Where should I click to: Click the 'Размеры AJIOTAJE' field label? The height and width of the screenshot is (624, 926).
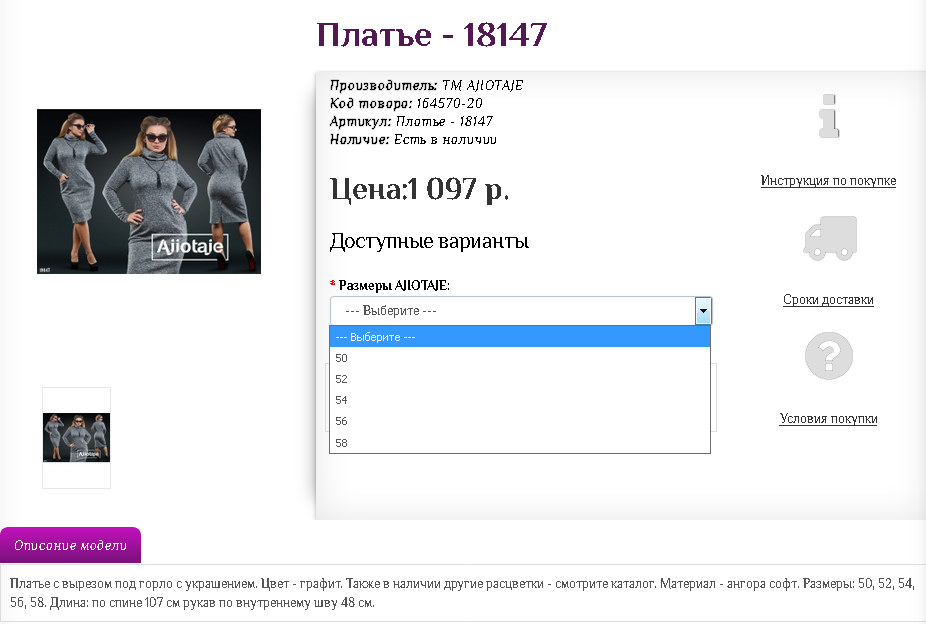(394, 285)
